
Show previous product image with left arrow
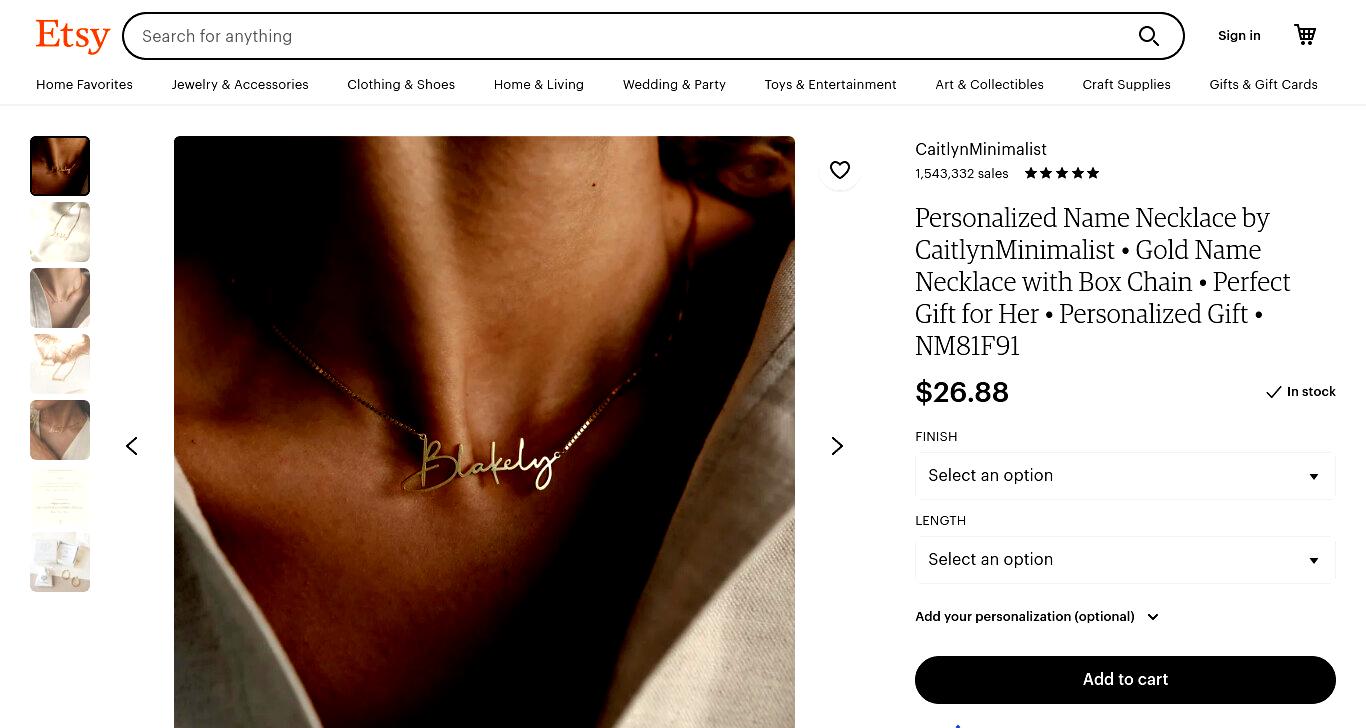click(132, 446)
